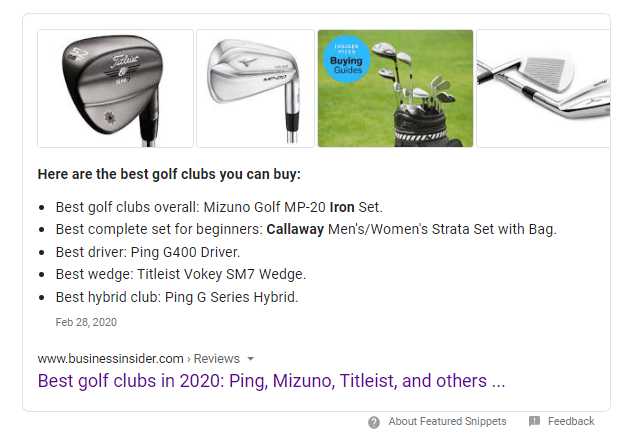Click the Feedback text link
The width and height of the screenshot is (631, 445).
571,422
